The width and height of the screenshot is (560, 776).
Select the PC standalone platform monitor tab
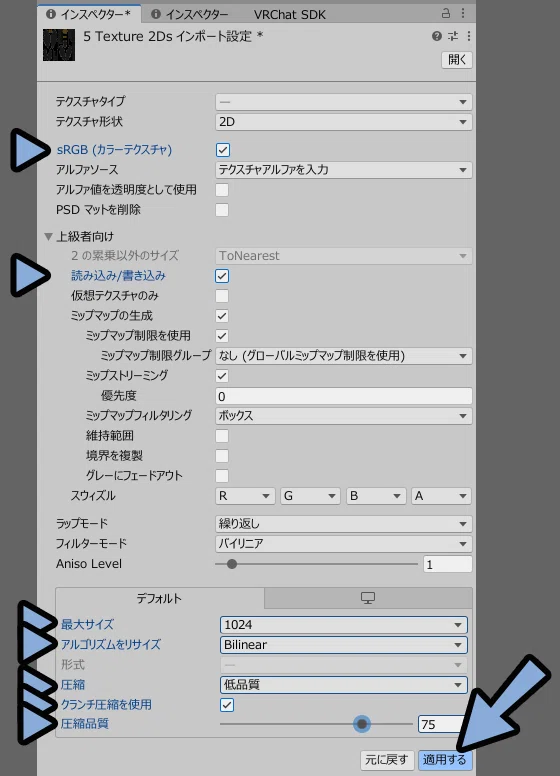click(x=368, y=598)
